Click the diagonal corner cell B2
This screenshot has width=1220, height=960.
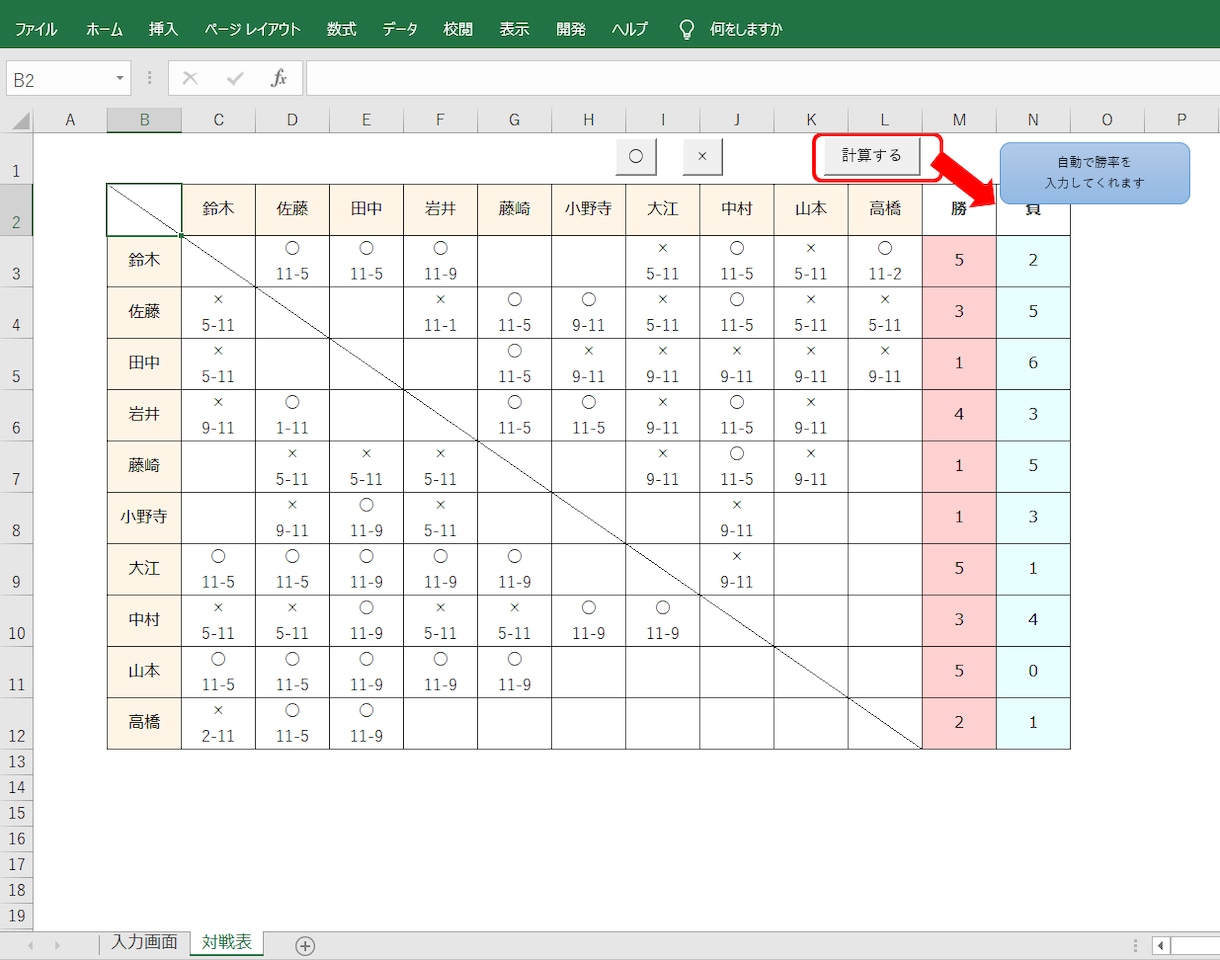tap(144, 209)
